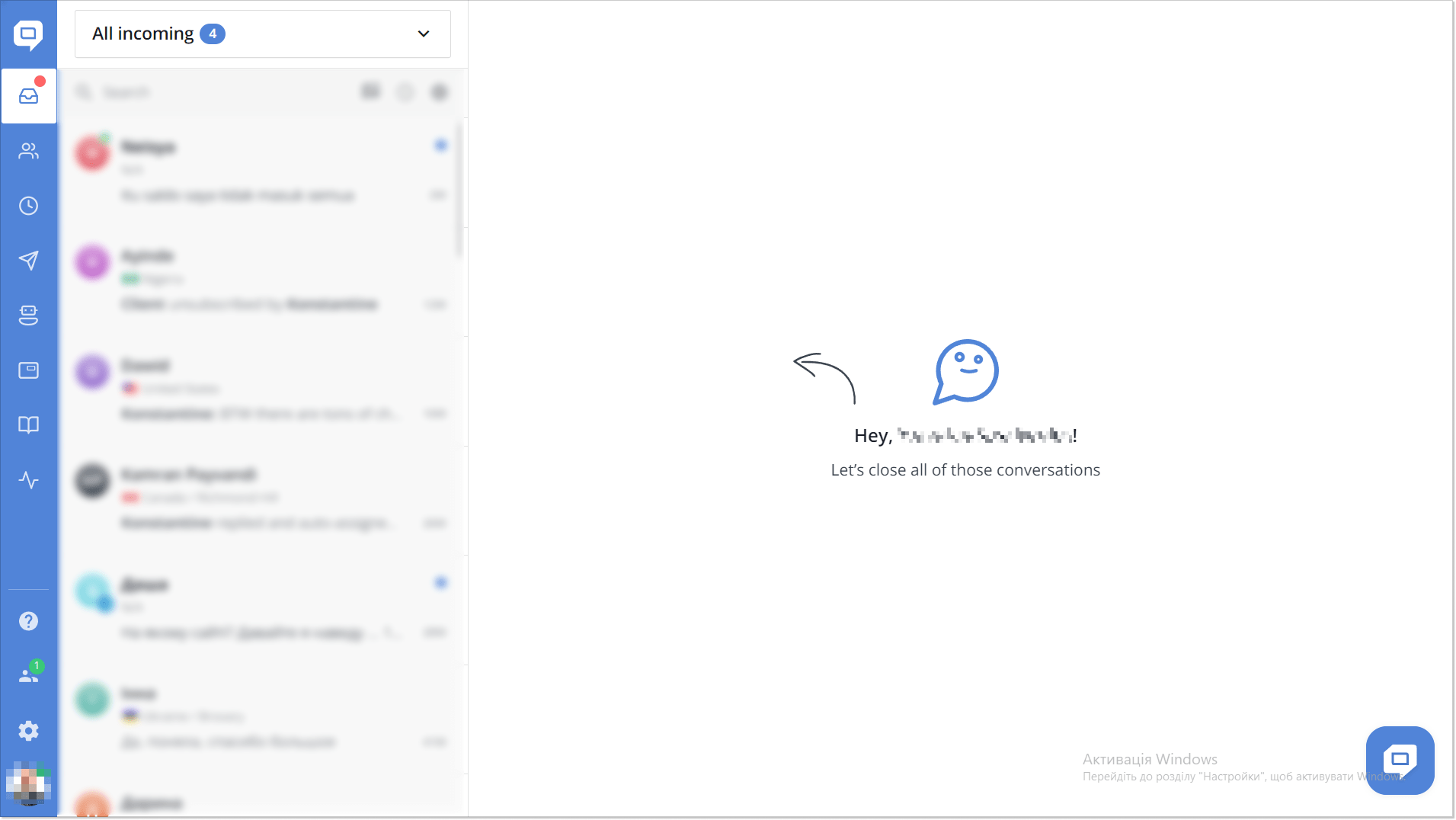The height and width of the screenshot is (820, 1456).
Task: Open the reports activity pulse icon
Action: [x=29, y=480]
